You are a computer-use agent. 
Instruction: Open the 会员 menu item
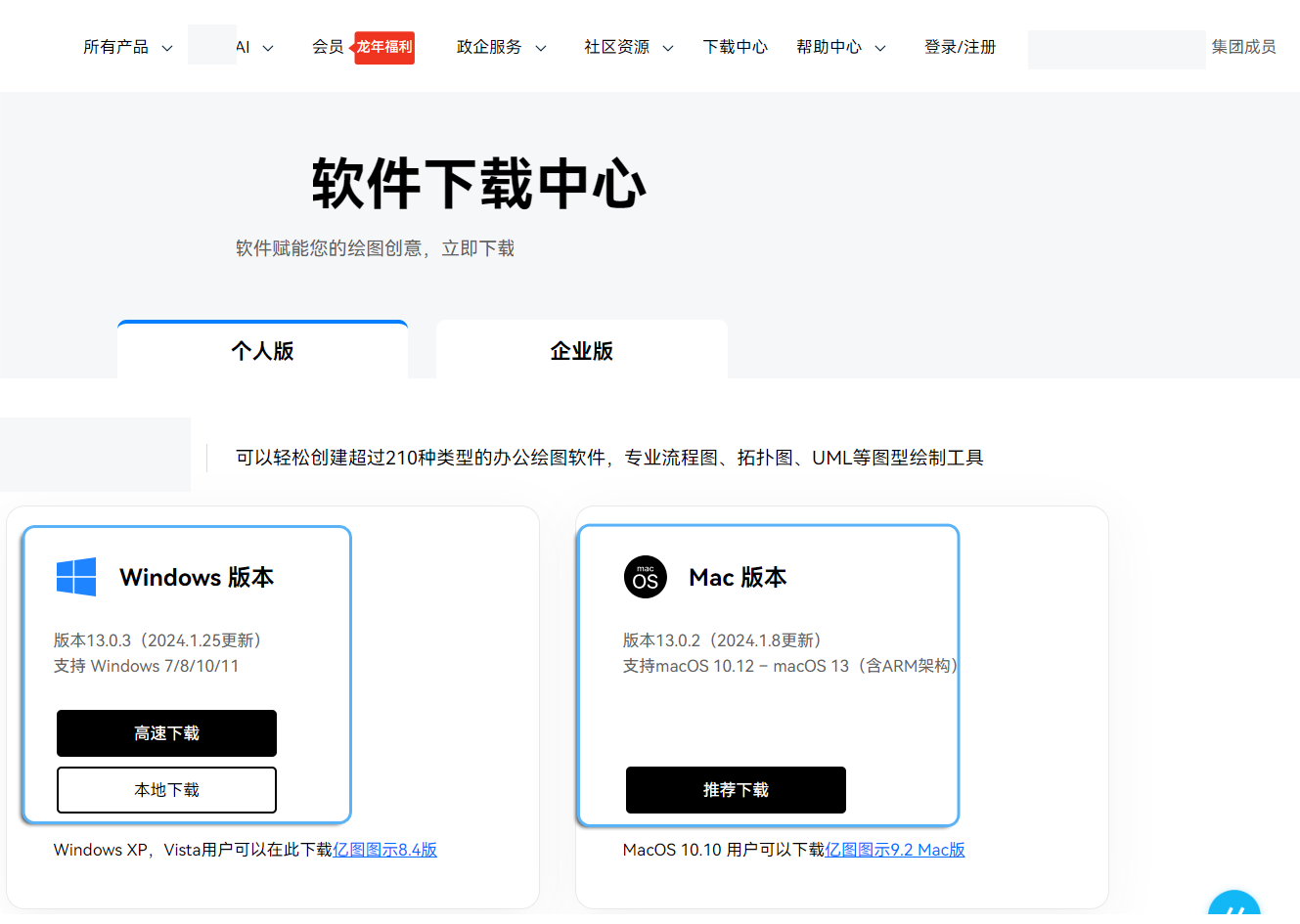click(328, 47)
